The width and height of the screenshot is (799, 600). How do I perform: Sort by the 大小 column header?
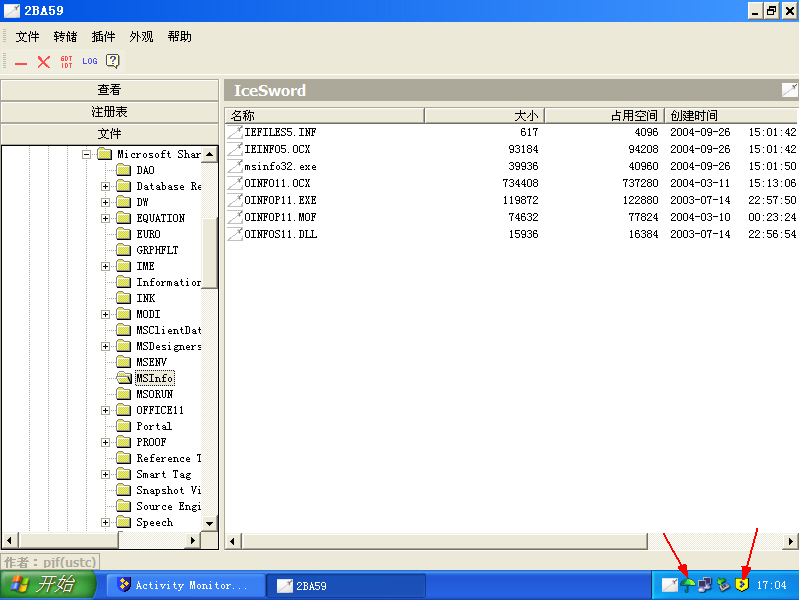click(x=485, y=116)
